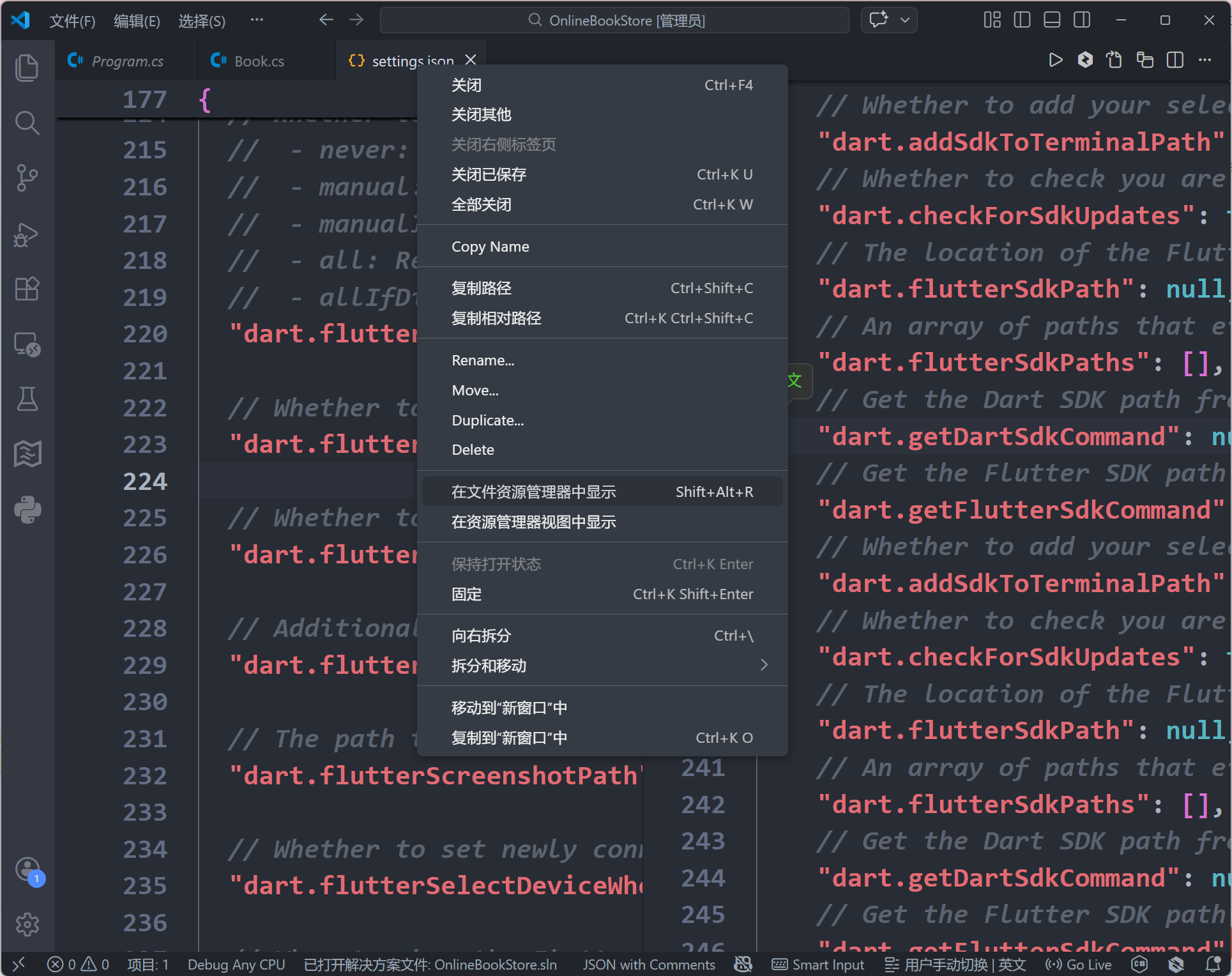Click the 已打开解决方案文件 OnlineBookStore.sln status
This screenshot has height=976, width=1232.
(x=430, y=964)
